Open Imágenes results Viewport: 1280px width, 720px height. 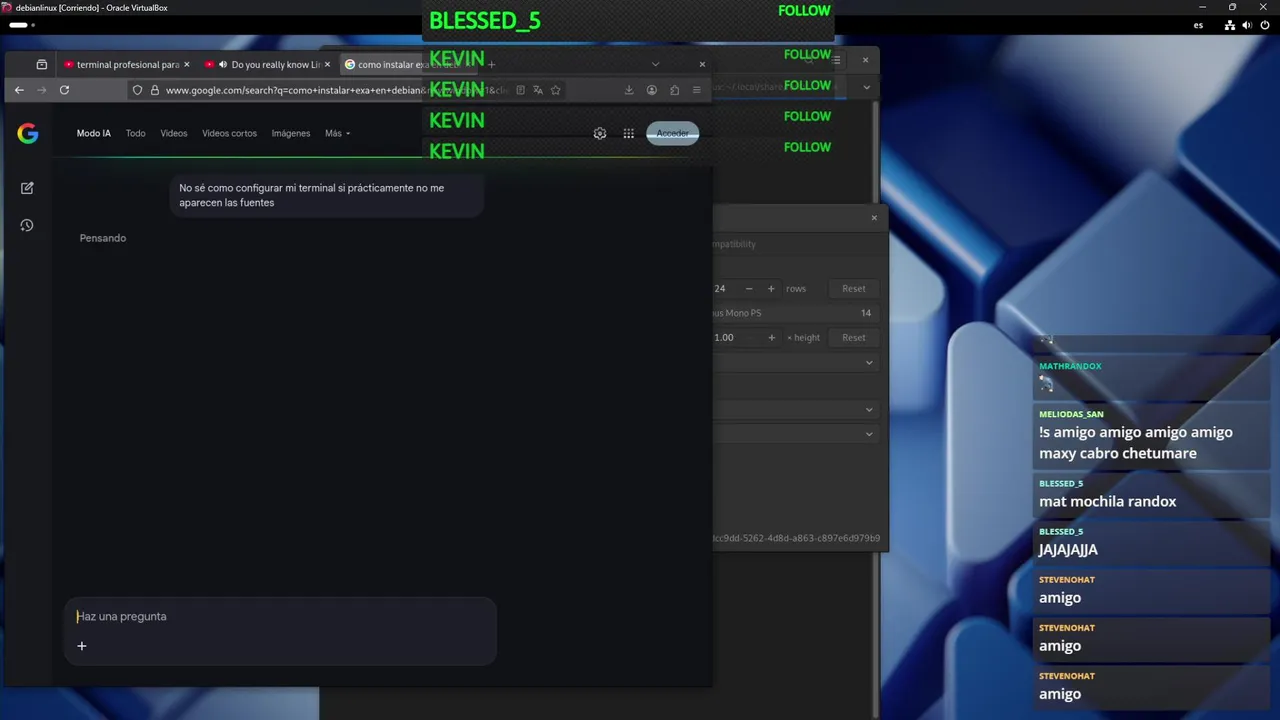click(291, 133)
